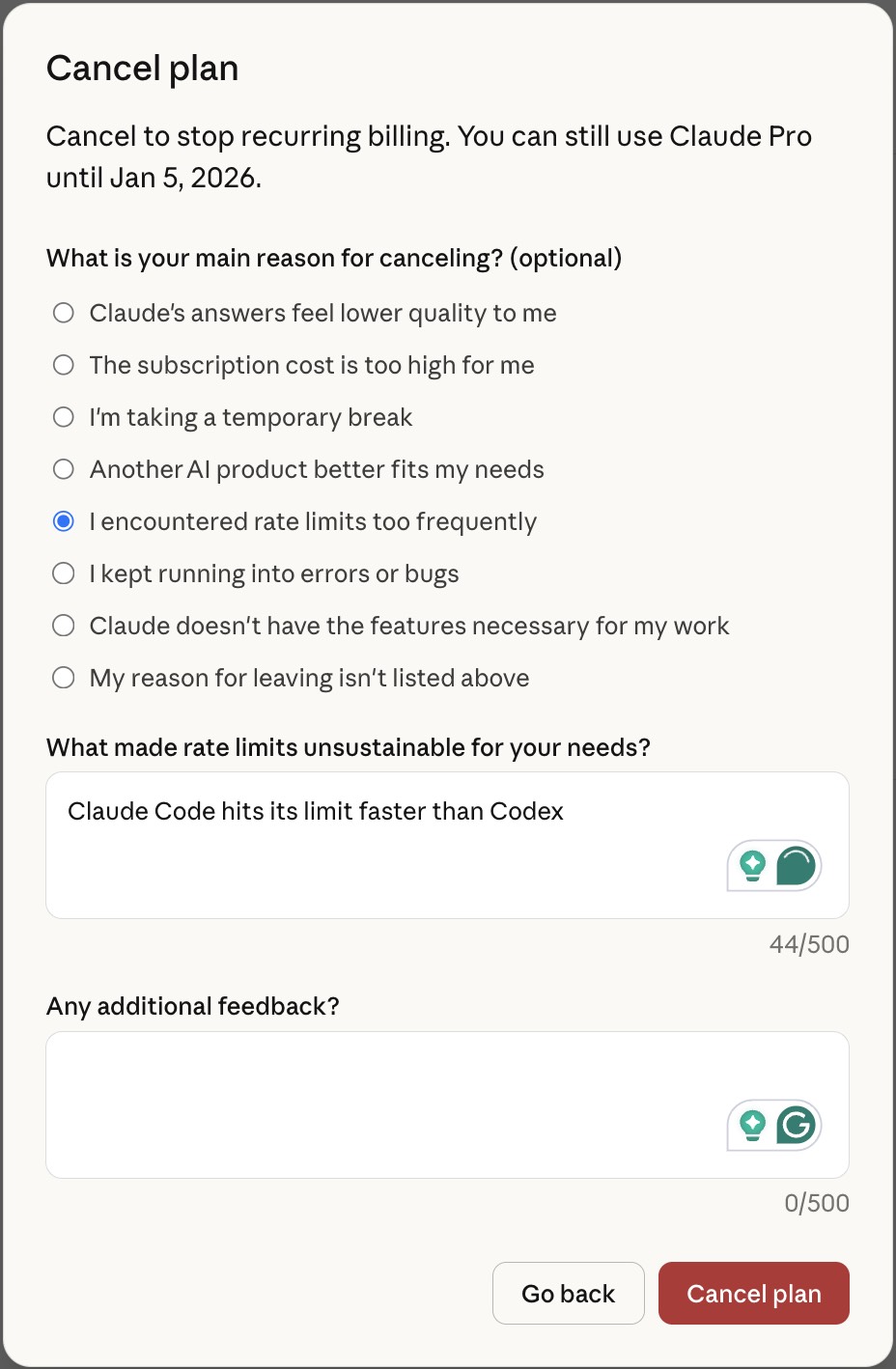896x1369 pixels.
Task: Click the lightbulb suggestion icon in the rate limits box
Action: (x=752, y=865)
